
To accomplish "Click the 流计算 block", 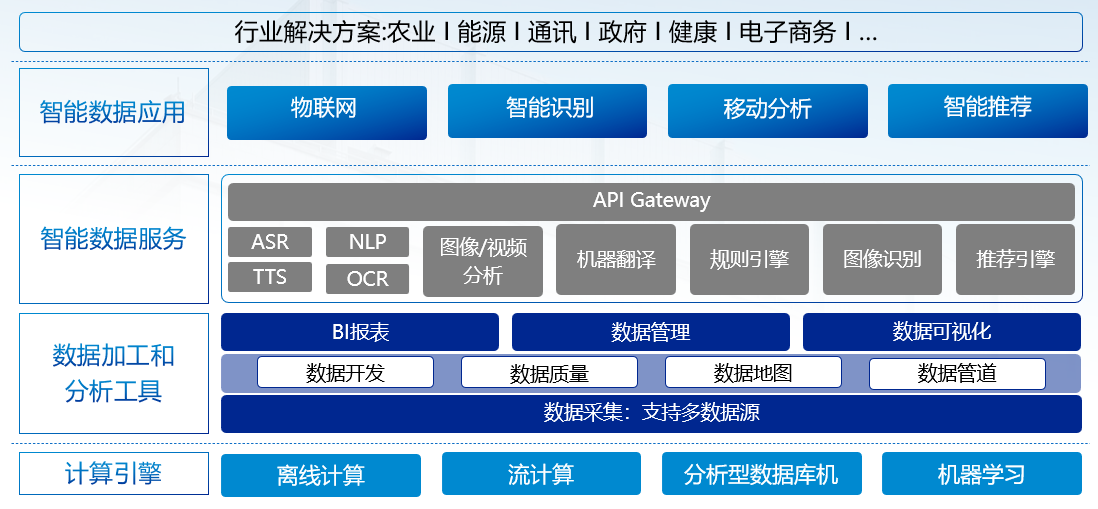I will [x=541, y=474].
